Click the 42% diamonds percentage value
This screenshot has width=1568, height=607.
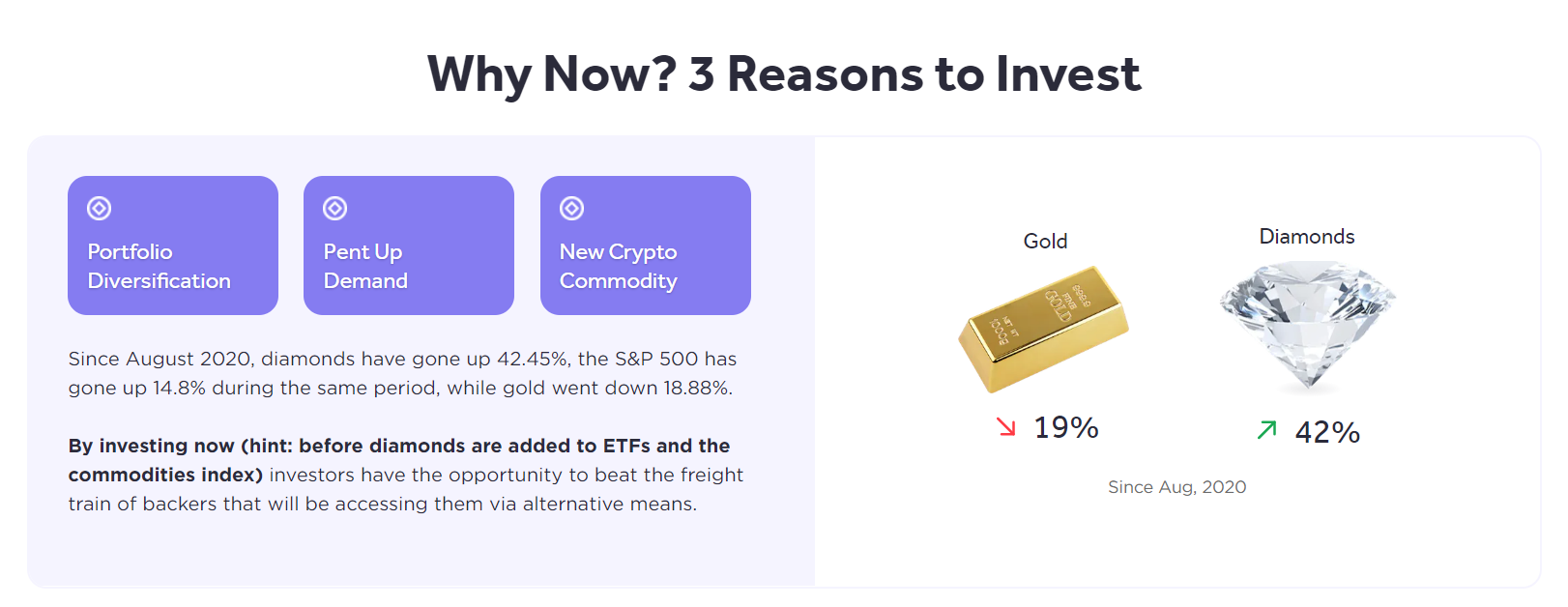(1328, 432)
